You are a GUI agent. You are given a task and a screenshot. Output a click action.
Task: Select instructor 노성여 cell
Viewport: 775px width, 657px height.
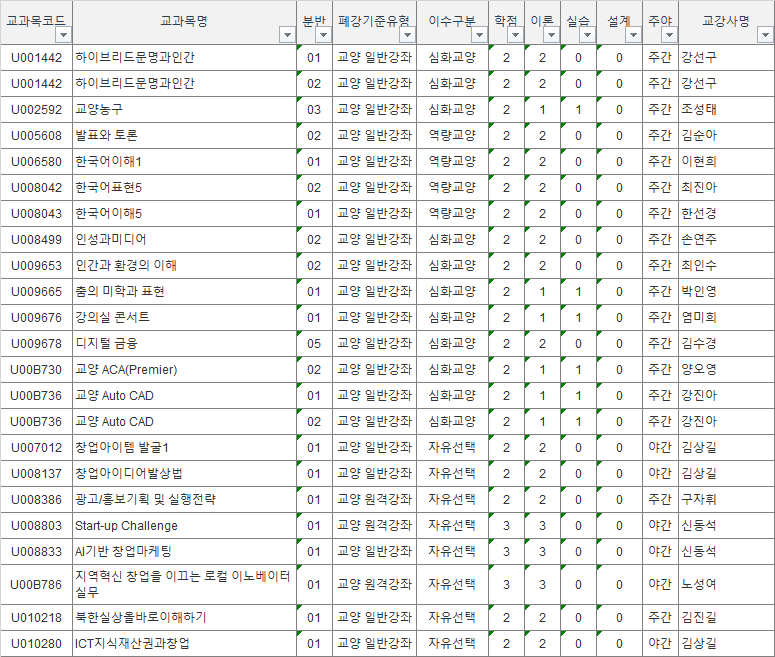698,584
